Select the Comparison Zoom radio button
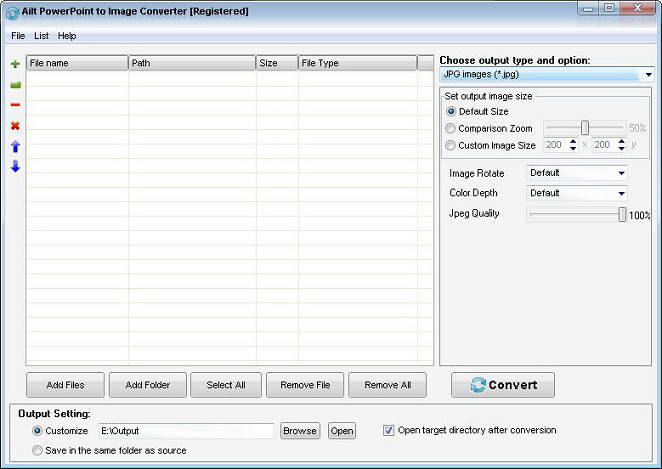The width and height of the screenshot is (662, 469). pos(450,128)
